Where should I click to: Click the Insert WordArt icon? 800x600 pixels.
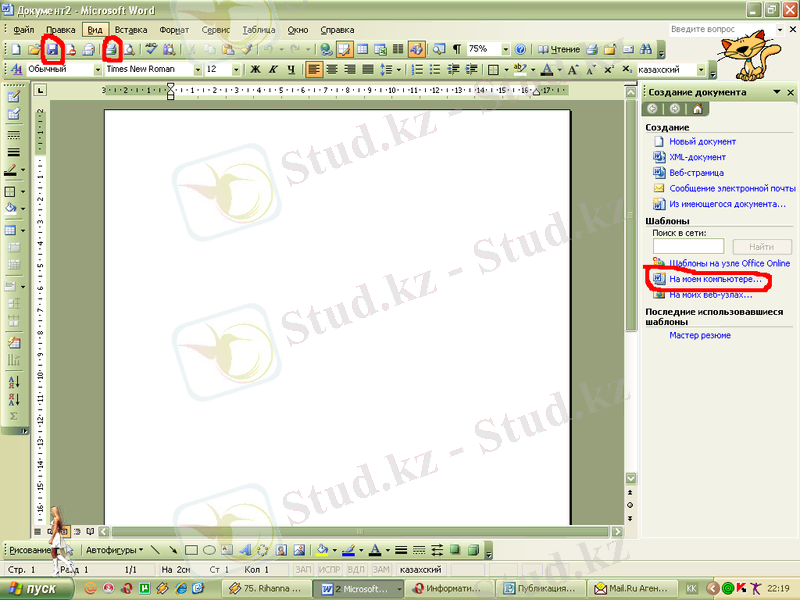coord(245,550)
